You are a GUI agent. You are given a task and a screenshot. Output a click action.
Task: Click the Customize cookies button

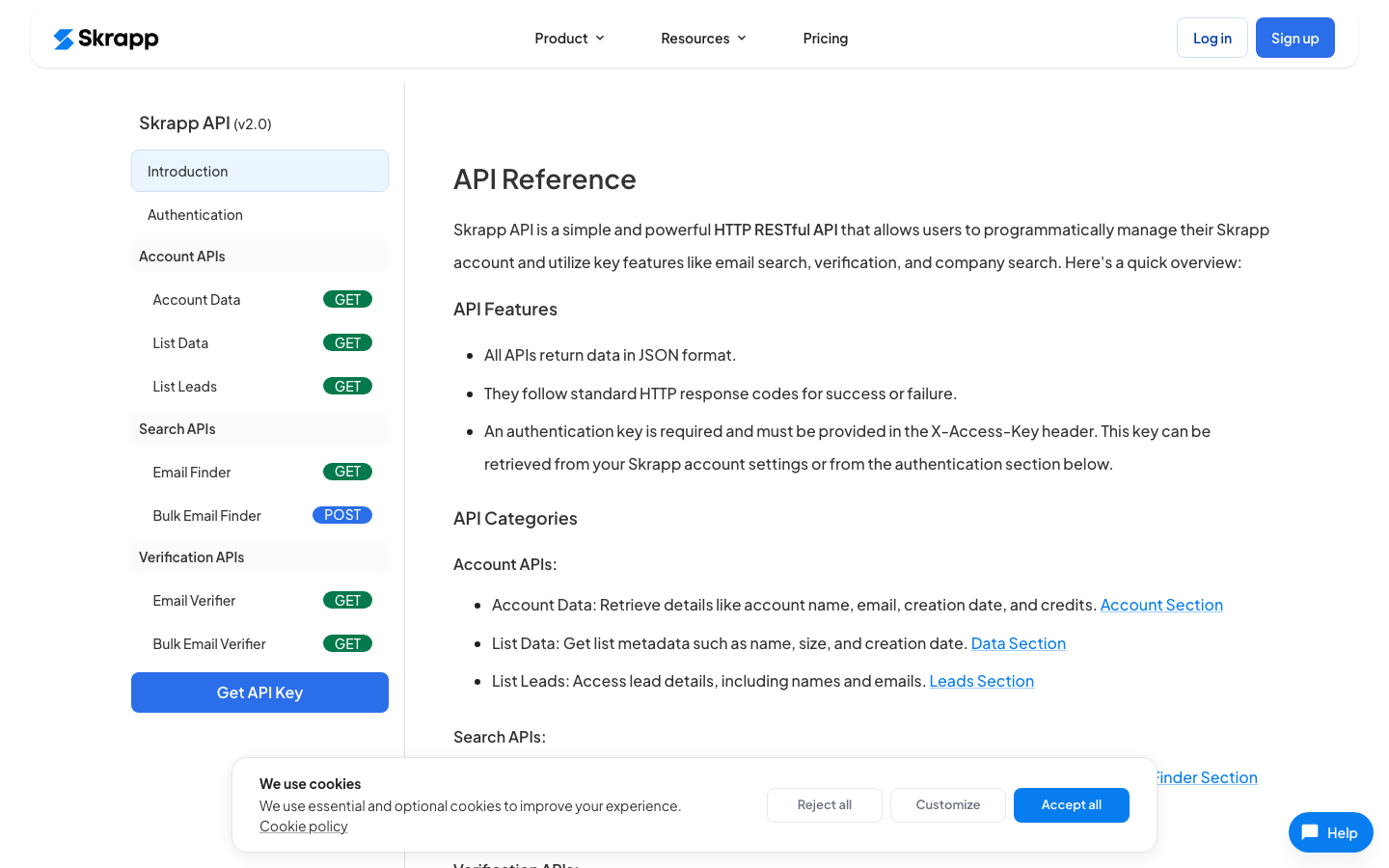[948, 805]
